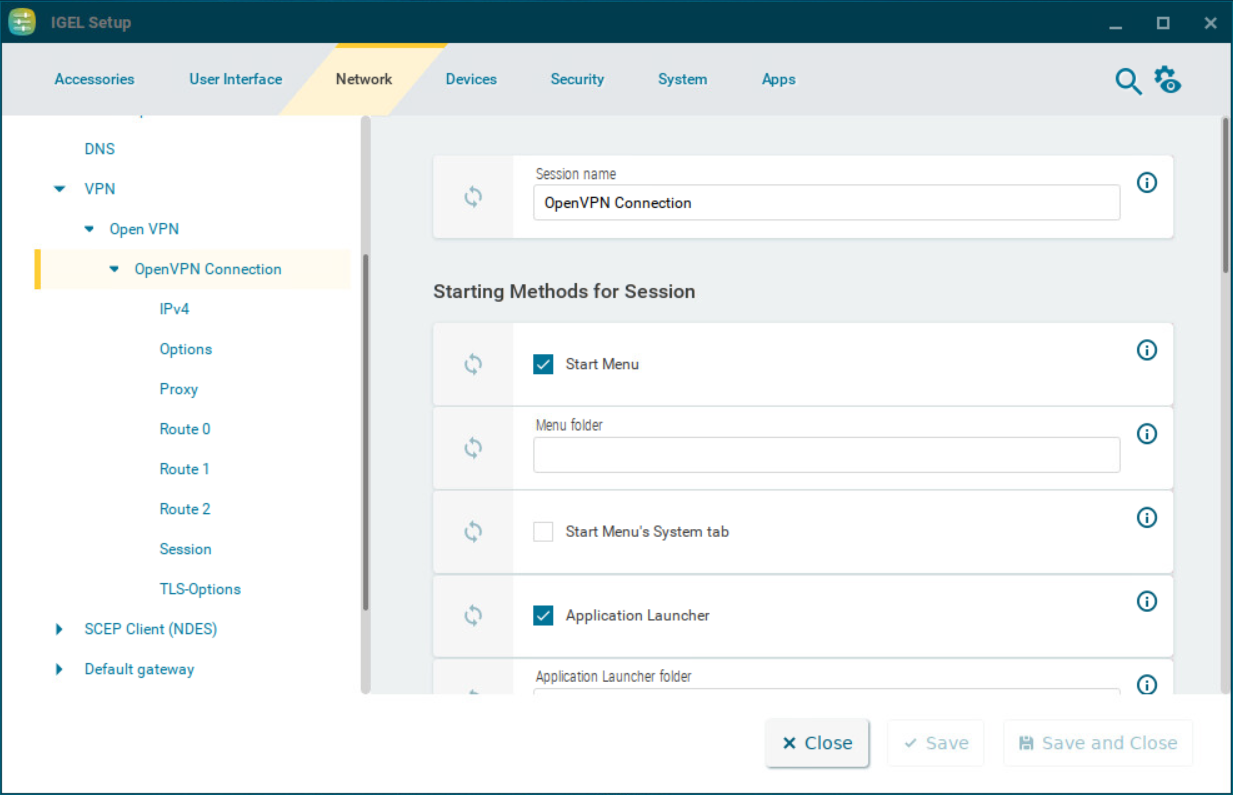The width and height of the screenshot is (1233, 795).
Task: Click info icon next to Session name
Action: click(1147, 183)
